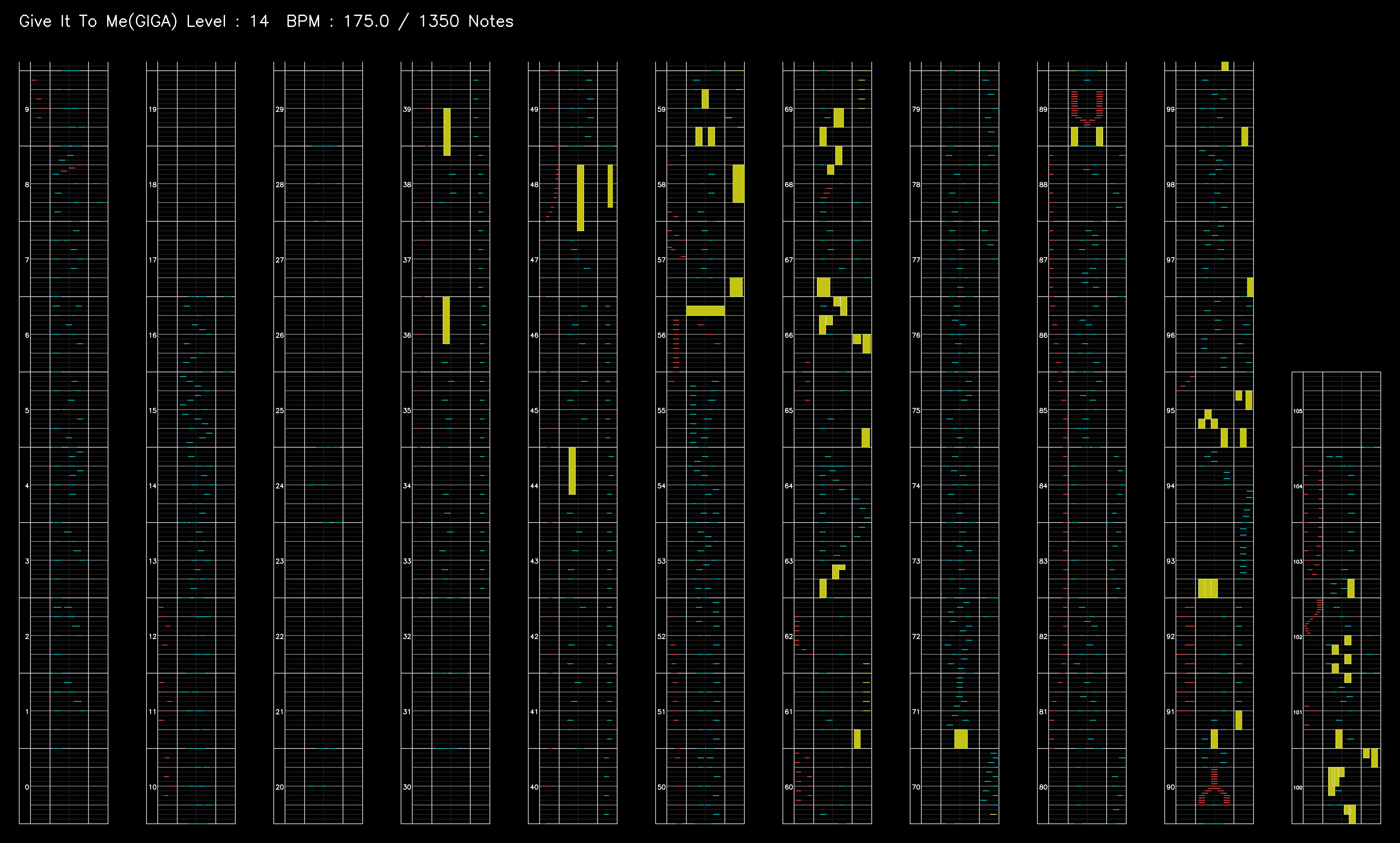Select measure number 29 label
The width and height of the screenshot is (1400, 843).
(279, 109)
